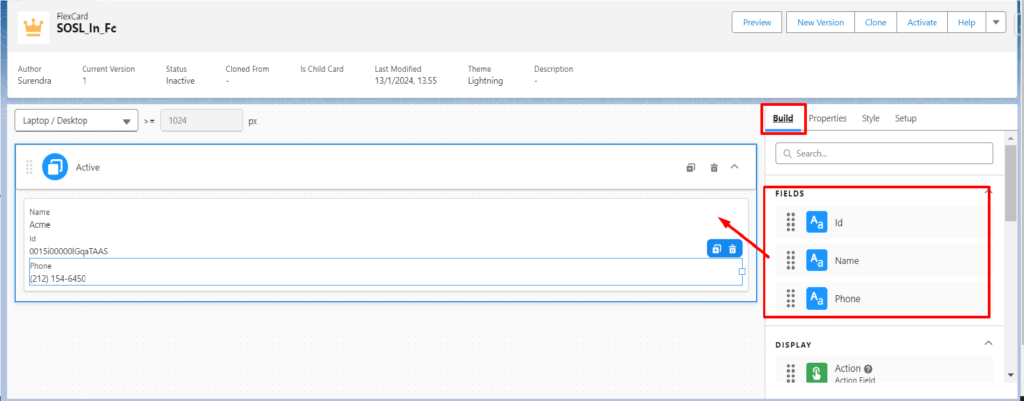Select the Name field text icon

(816, 260)
